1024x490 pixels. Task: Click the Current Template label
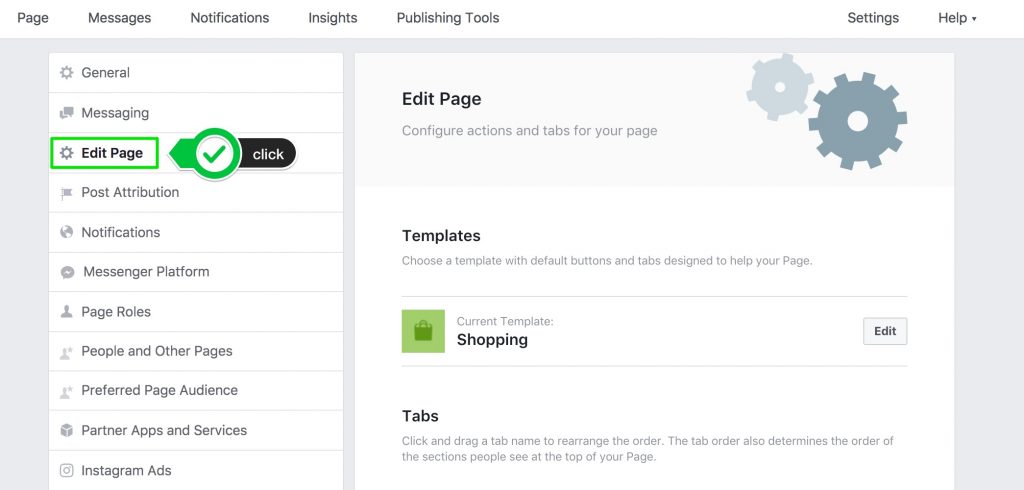(x=505, y=321)
